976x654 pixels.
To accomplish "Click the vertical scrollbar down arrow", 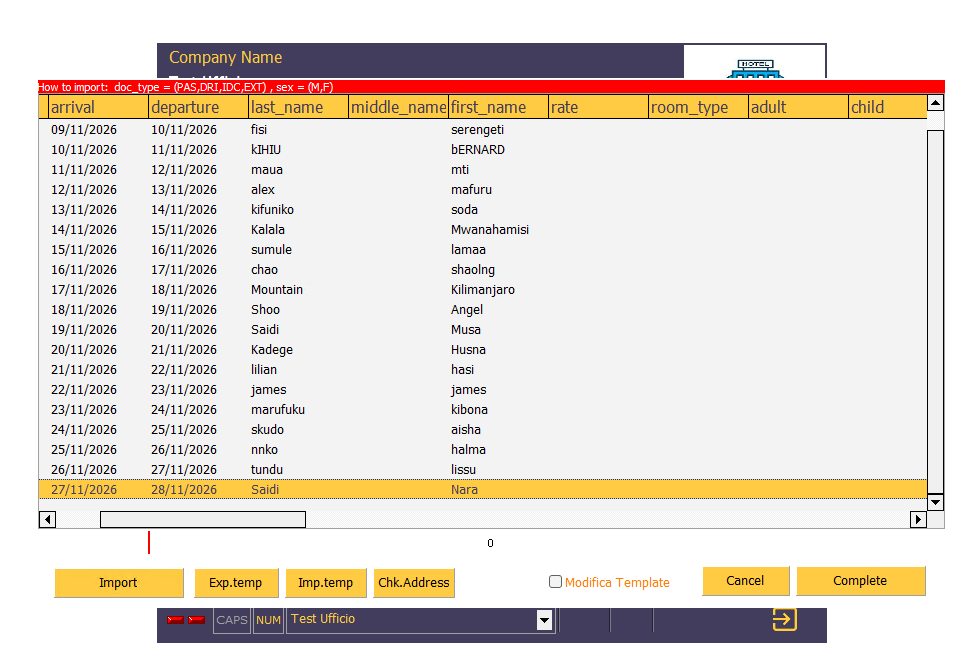I will 935,502.
